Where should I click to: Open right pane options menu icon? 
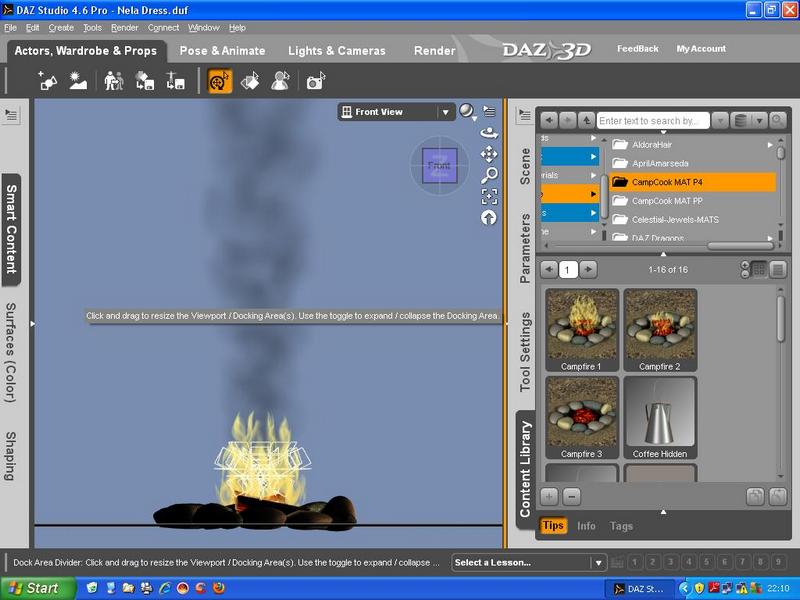pyautogui.click(x=524, y=115)
